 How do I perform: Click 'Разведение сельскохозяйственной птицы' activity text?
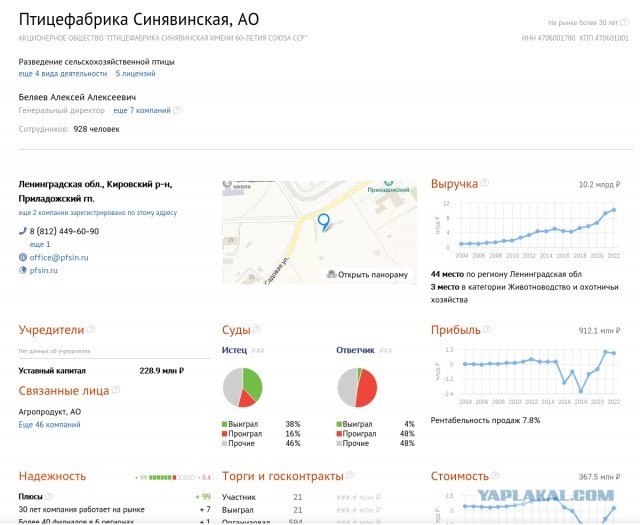[x=96, y=62]
